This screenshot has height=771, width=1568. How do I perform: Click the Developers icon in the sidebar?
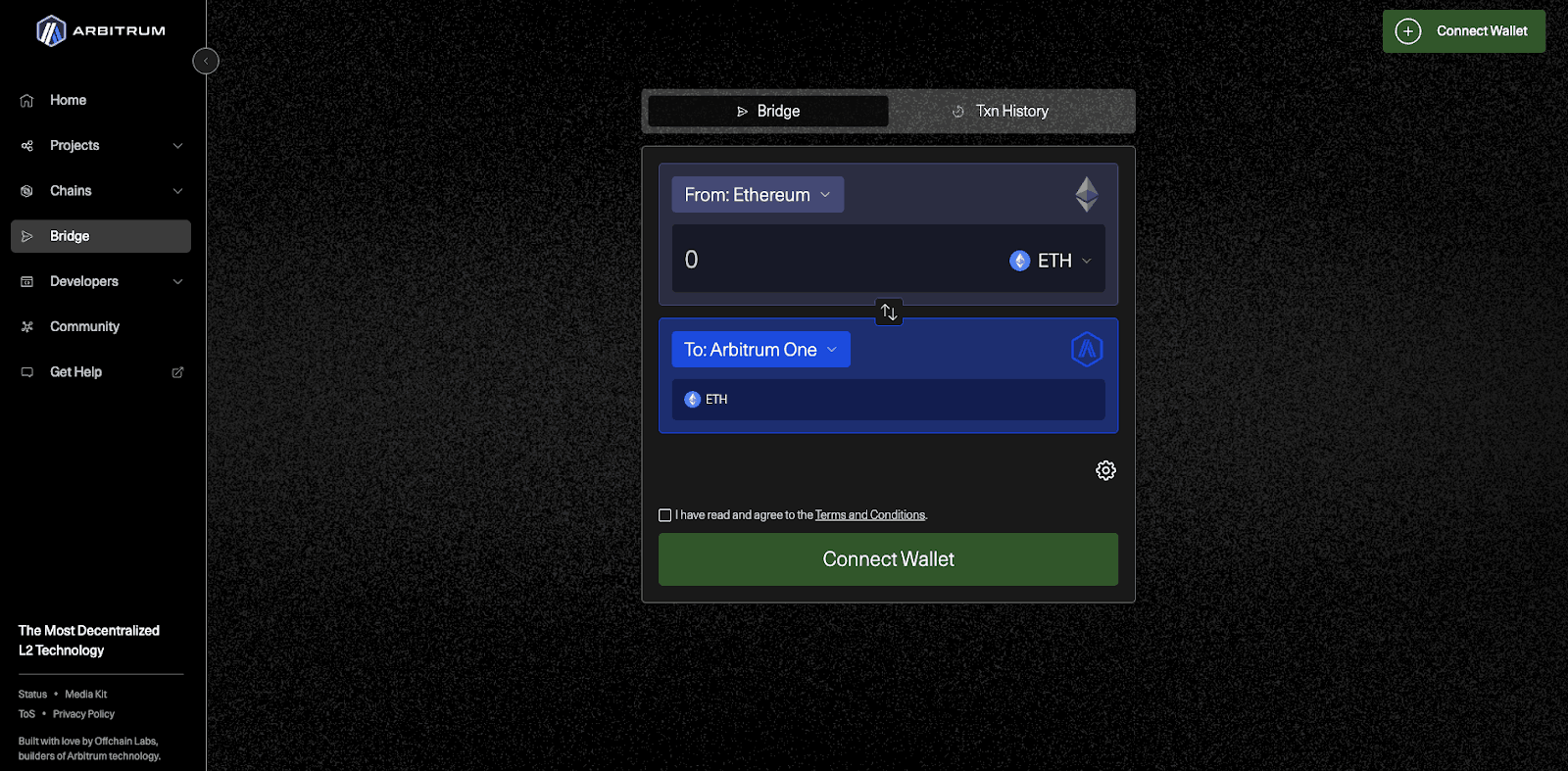click(27, 281)
